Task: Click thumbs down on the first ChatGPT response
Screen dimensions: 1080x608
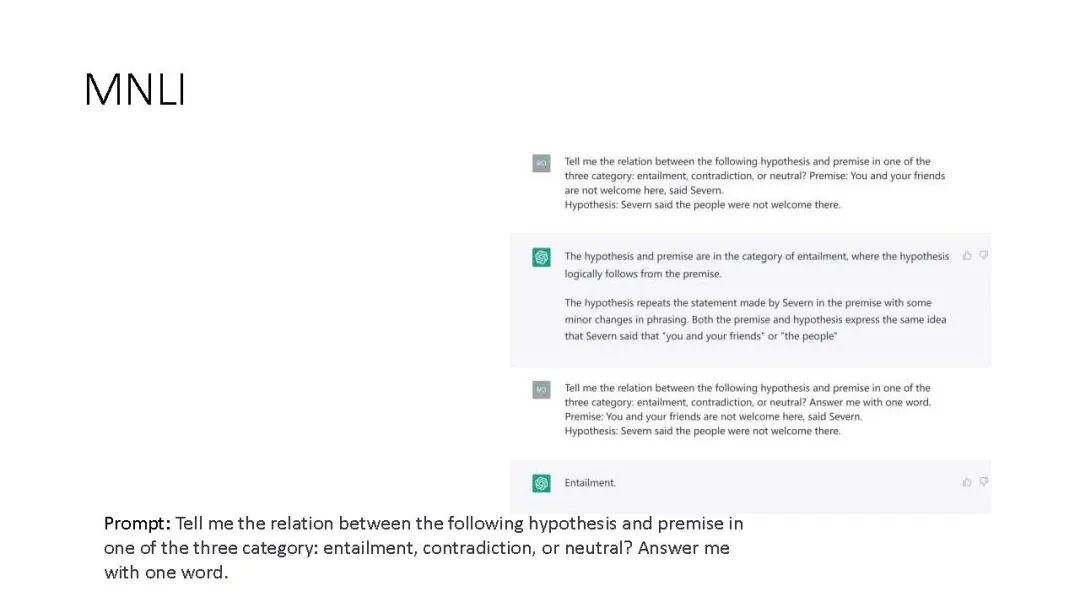Action: click(984, 255)
